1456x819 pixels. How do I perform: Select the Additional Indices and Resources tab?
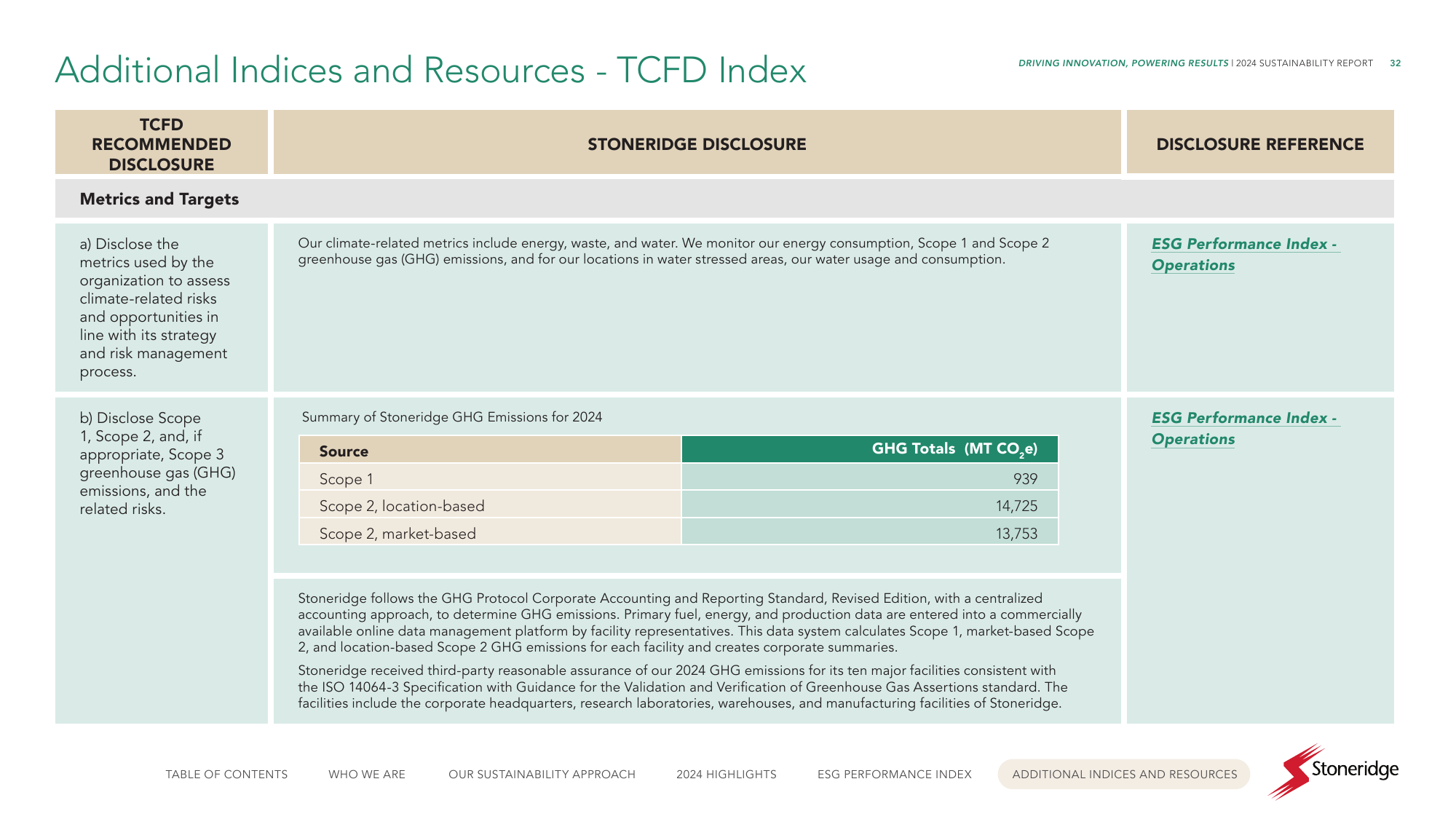tap(1124, 774)
